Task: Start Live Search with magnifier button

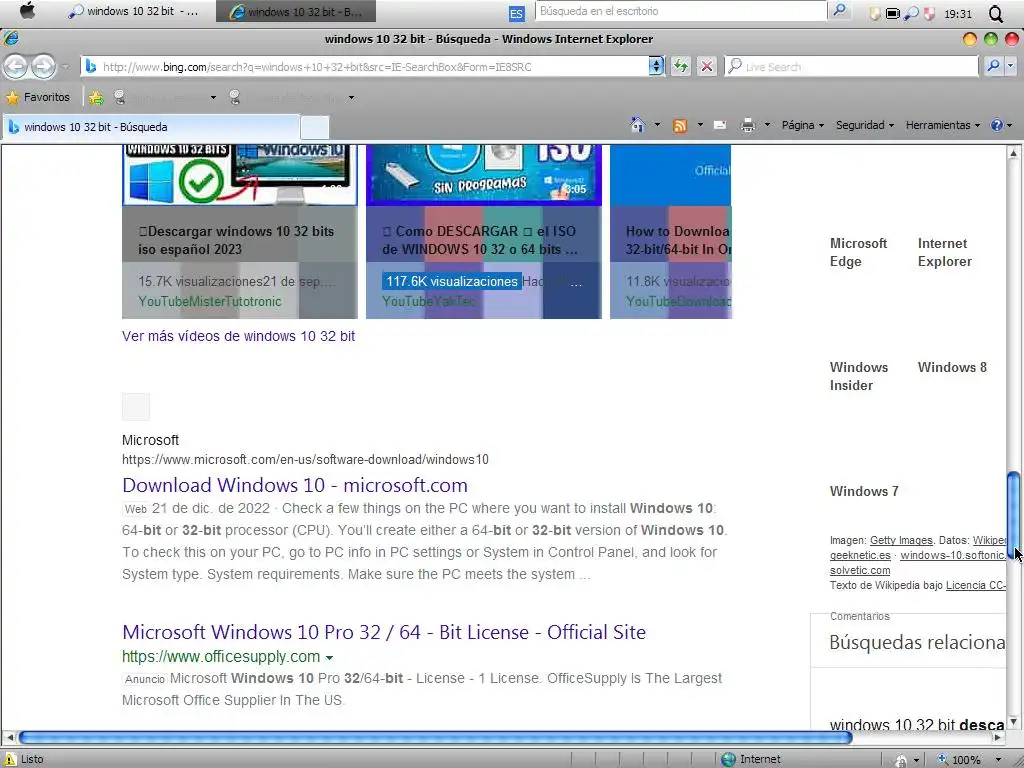Action: pyautogui.click(x=993, y=66)
